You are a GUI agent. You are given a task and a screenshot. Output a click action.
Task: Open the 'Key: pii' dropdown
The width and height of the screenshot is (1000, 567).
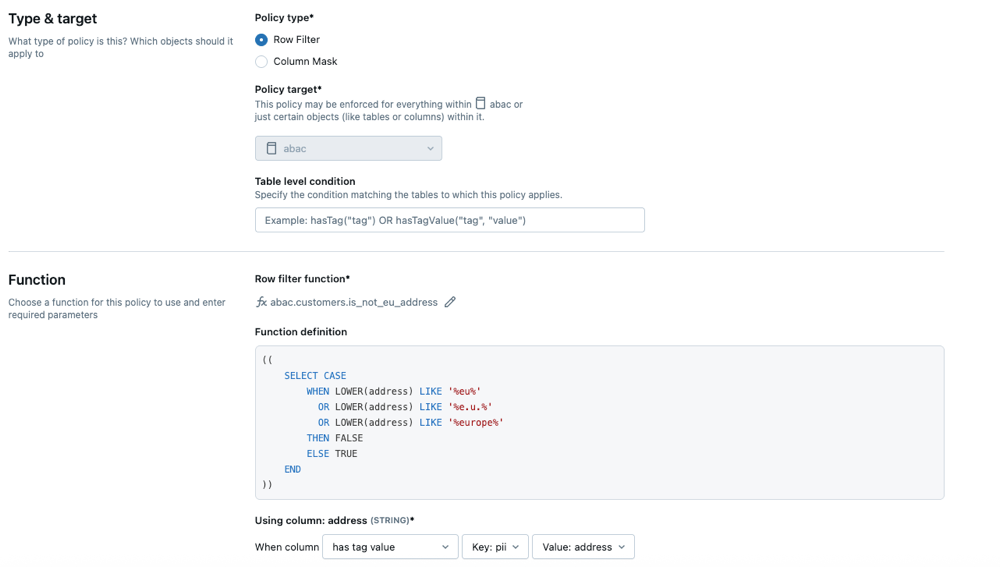pyautogui.click(x=494, y=547)
